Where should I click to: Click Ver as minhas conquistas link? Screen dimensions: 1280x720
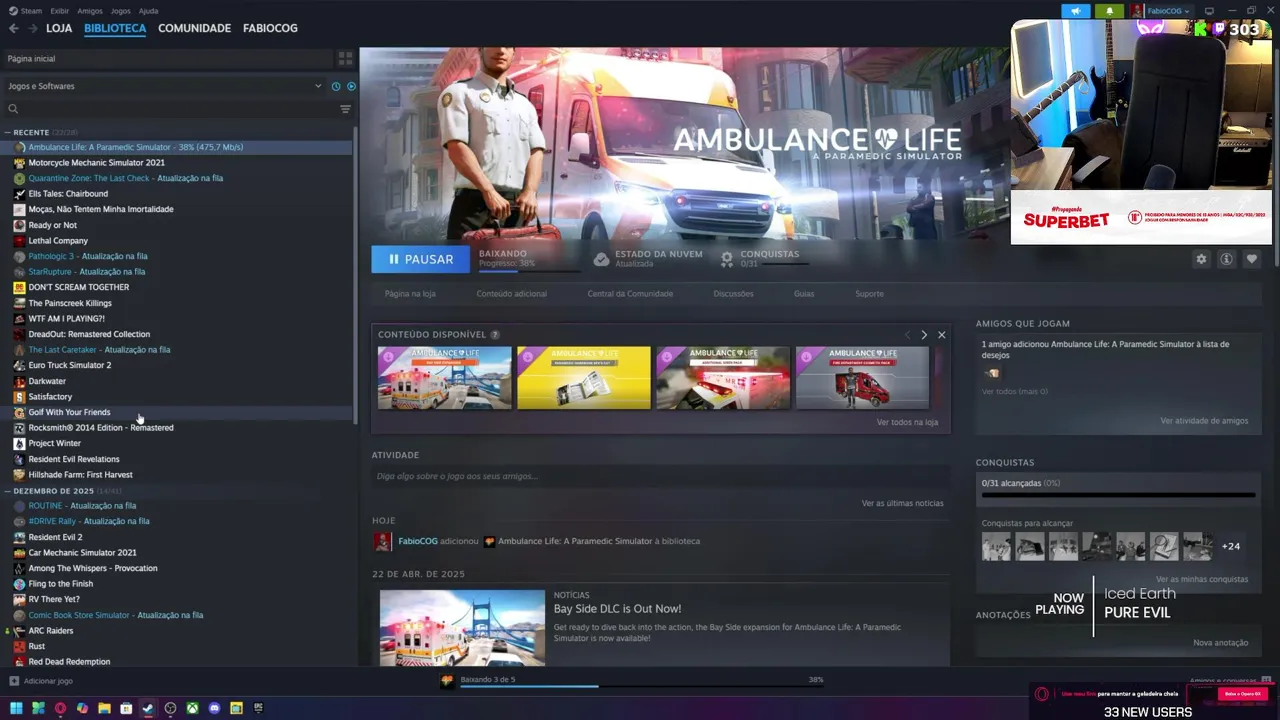coord(1202,579)
